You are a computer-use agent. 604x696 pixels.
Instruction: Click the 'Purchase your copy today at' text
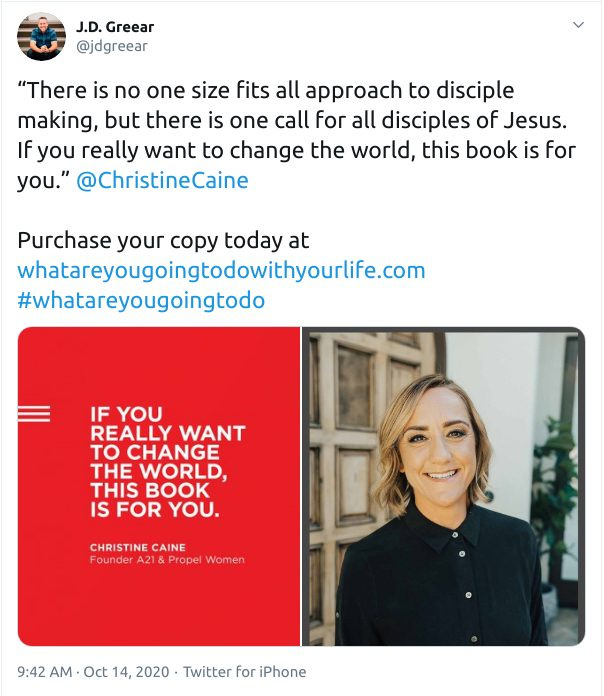pyautogui.click(x=163, y=241)
